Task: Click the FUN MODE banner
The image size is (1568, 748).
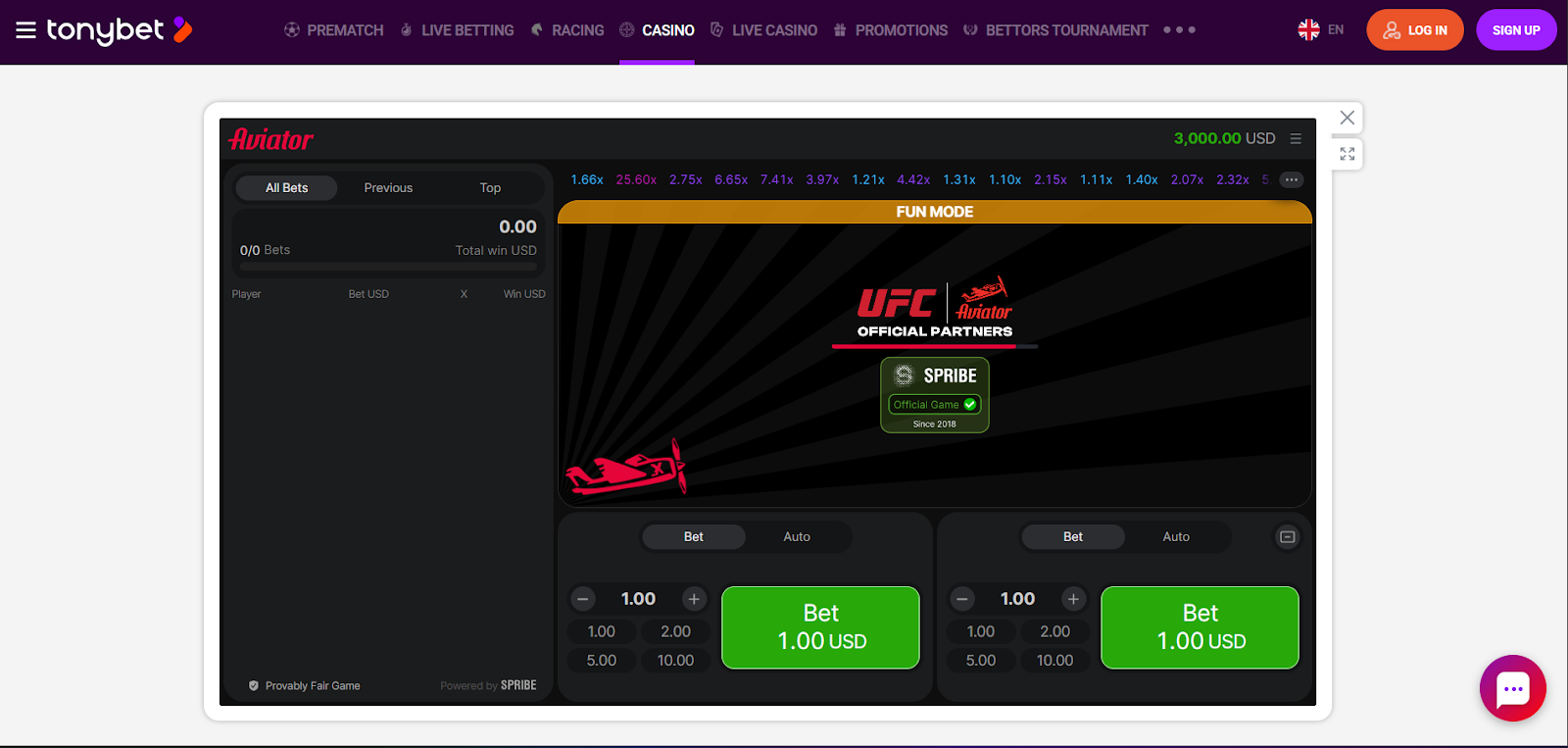Action: 935,212
